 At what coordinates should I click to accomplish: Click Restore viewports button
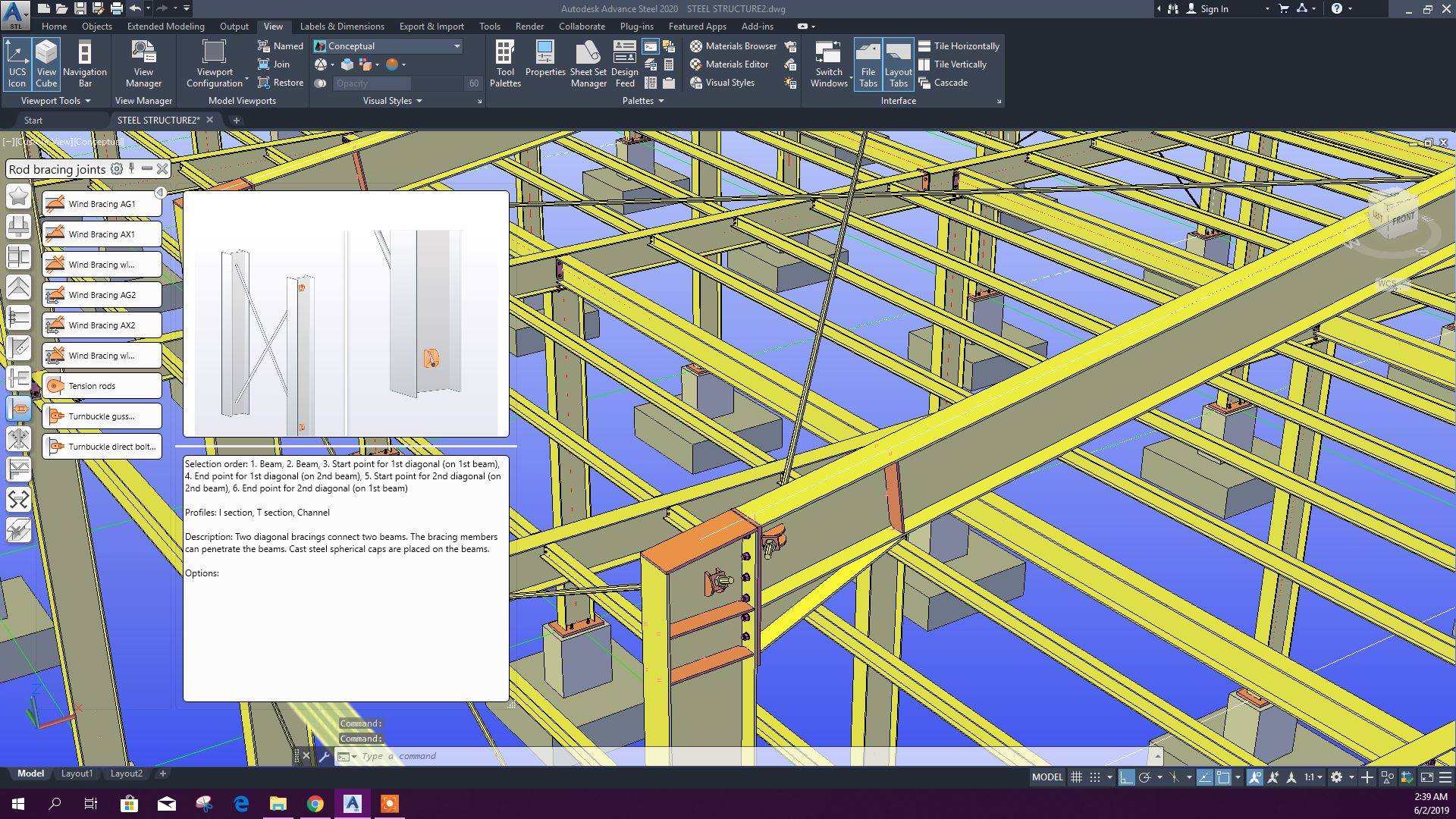[x=281, y=83]
